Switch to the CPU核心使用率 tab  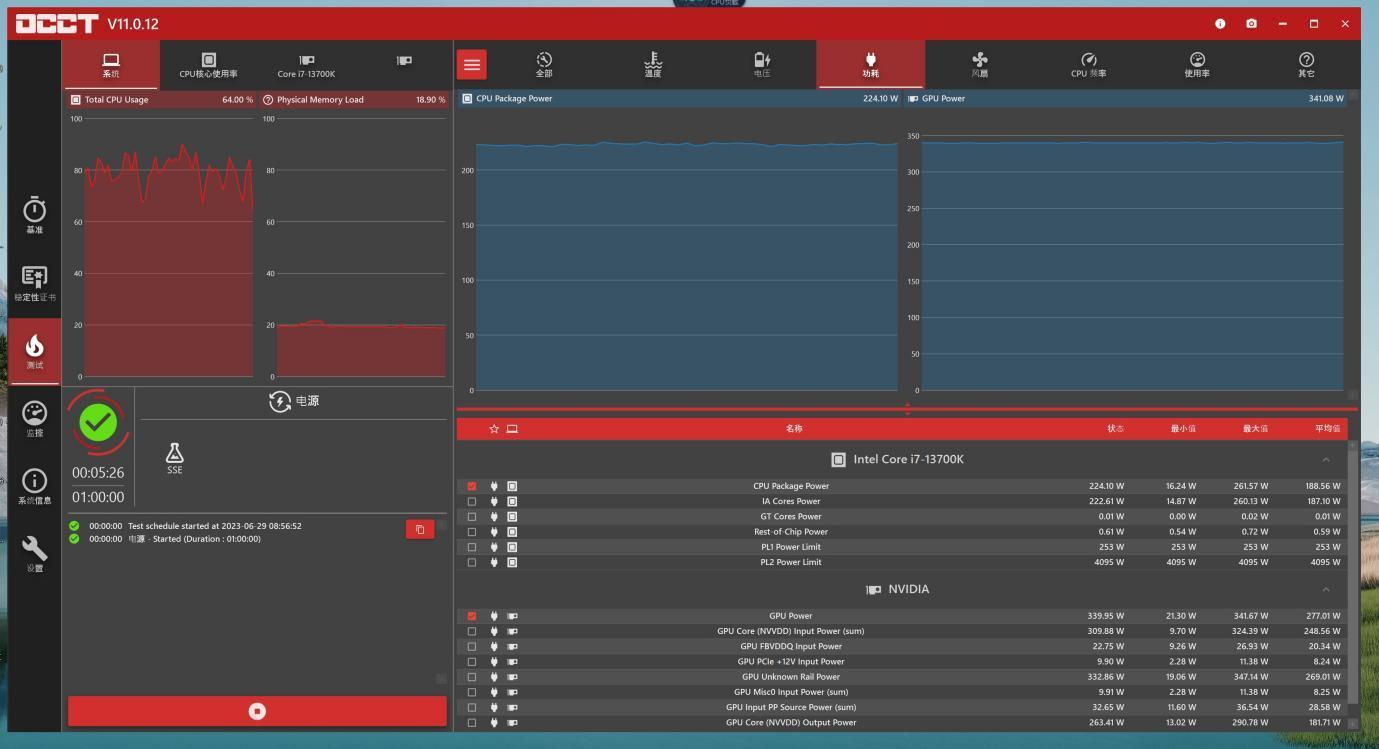(x=208, y=65)
